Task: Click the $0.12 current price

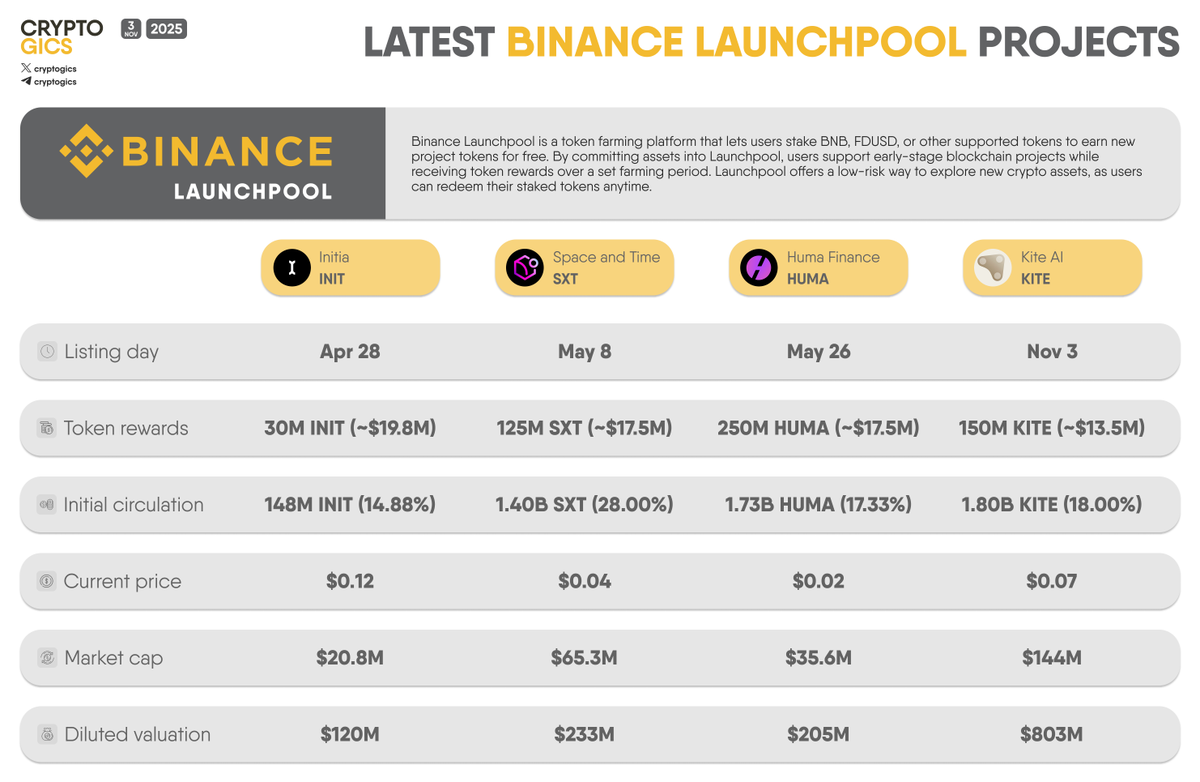Action: point(350,581)
